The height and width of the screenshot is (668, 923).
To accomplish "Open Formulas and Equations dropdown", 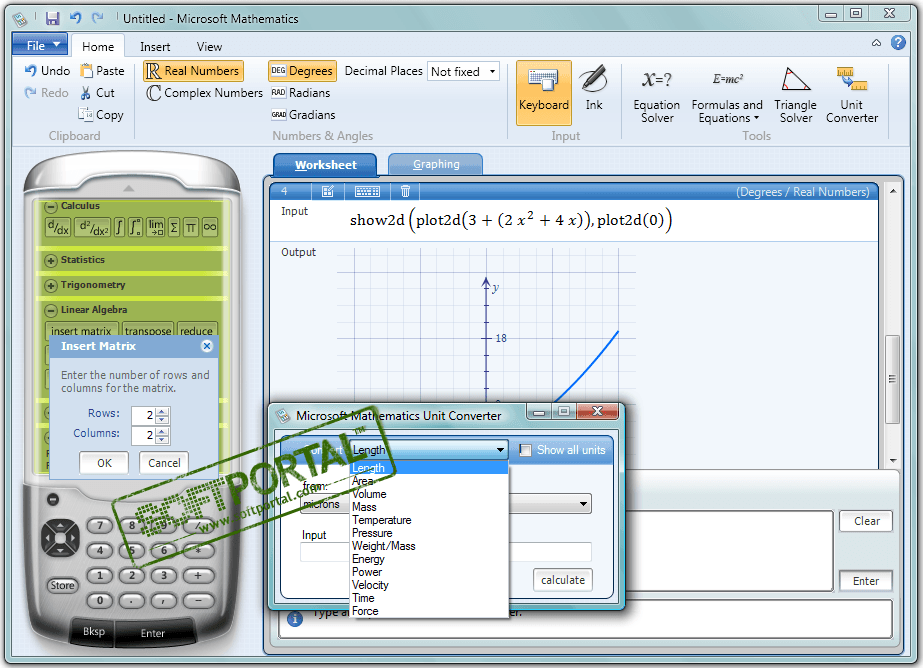I will pyautogui.click(x=727, y=95).
